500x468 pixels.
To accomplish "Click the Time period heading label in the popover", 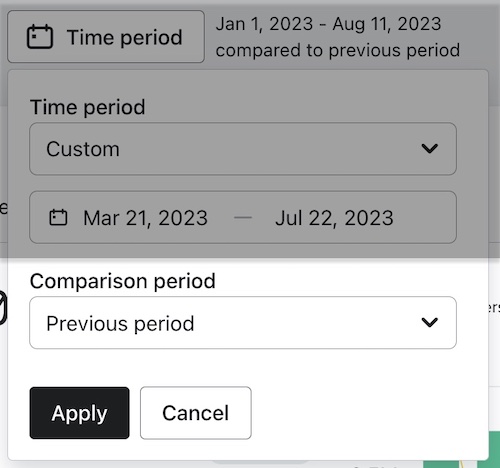I will [x=88, y=107].
